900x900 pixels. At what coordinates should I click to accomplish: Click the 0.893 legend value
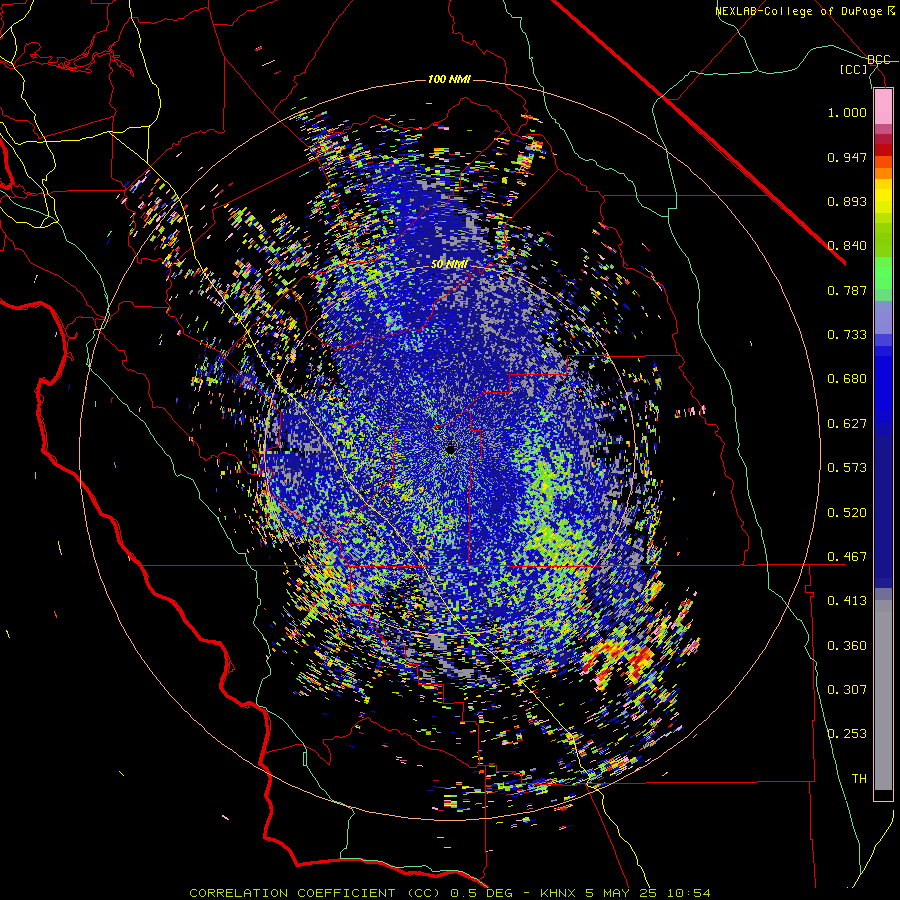847,201
